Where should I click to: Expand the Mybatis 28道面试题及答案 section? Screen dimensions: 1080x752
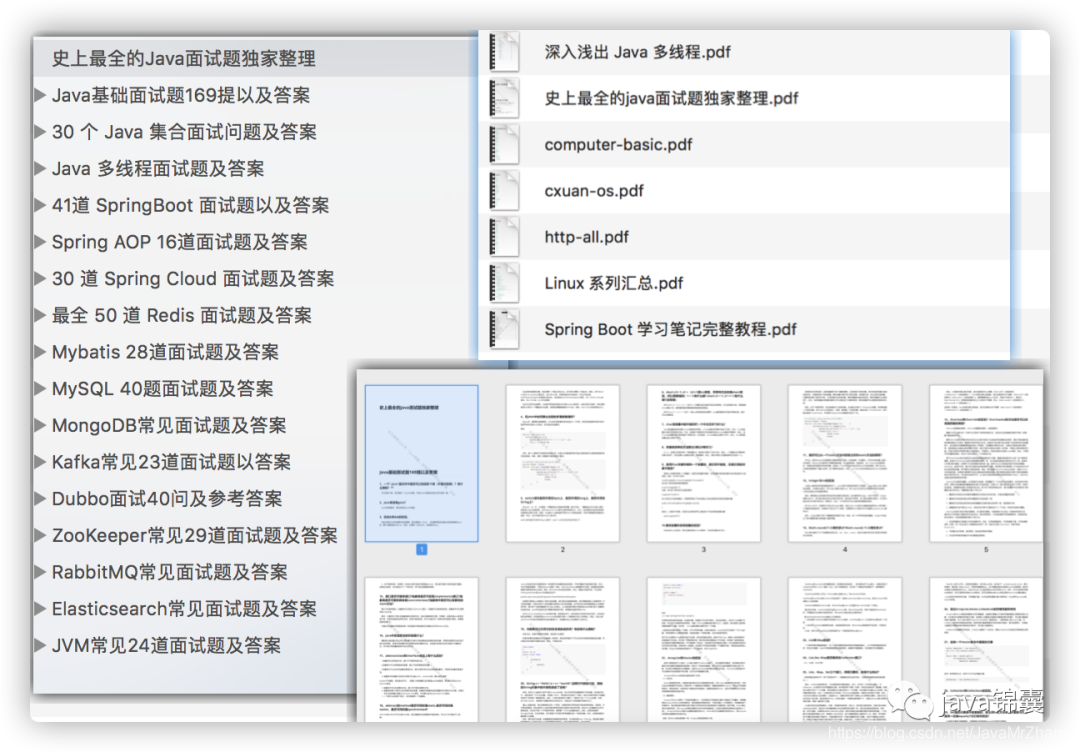(41, 352)
